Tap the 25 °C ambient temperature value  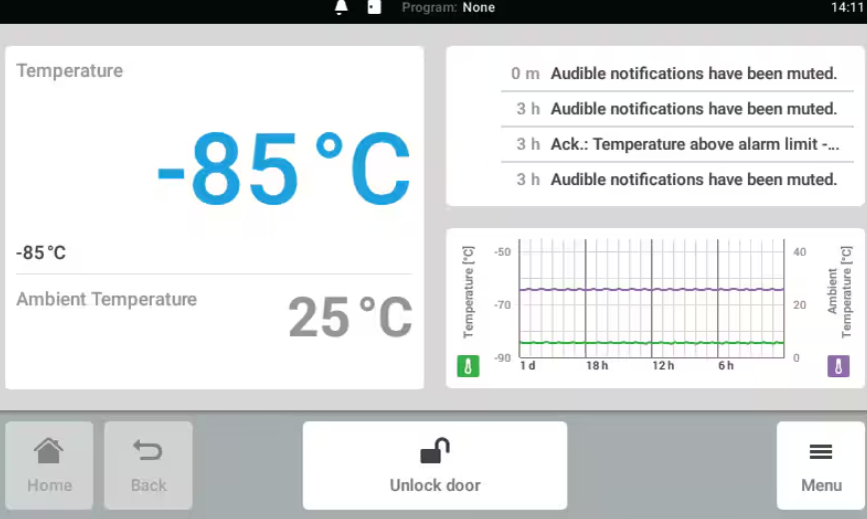pyautogui.click(x=350, y=318)
